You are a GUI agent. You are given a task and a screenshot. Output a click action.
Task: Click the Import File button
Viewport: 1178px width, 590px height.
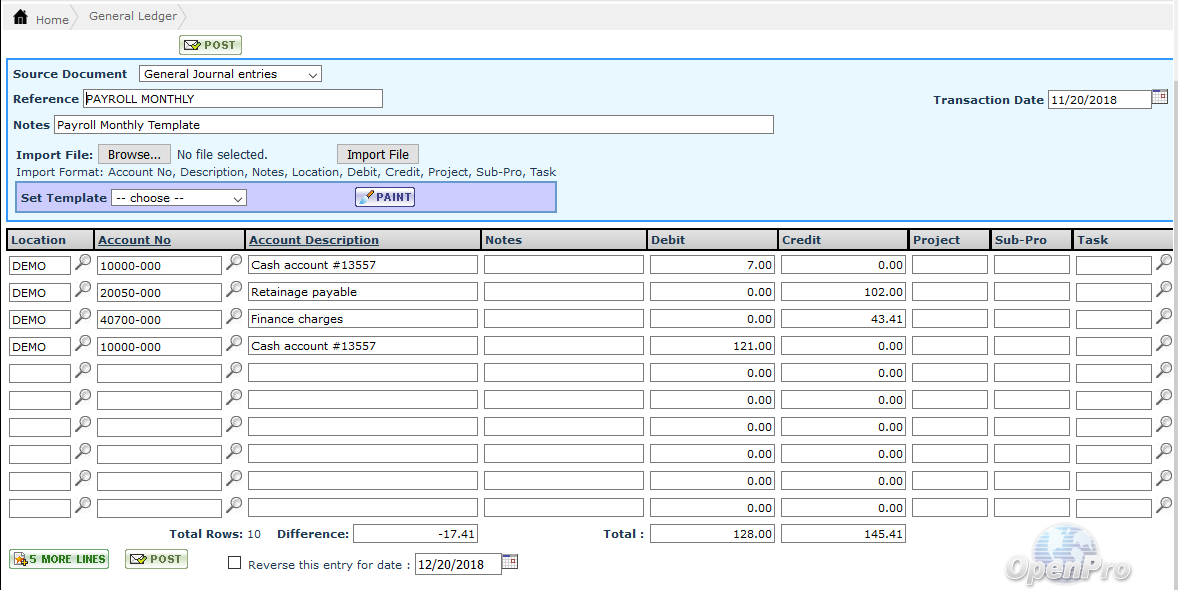click(x=377, y=154)
